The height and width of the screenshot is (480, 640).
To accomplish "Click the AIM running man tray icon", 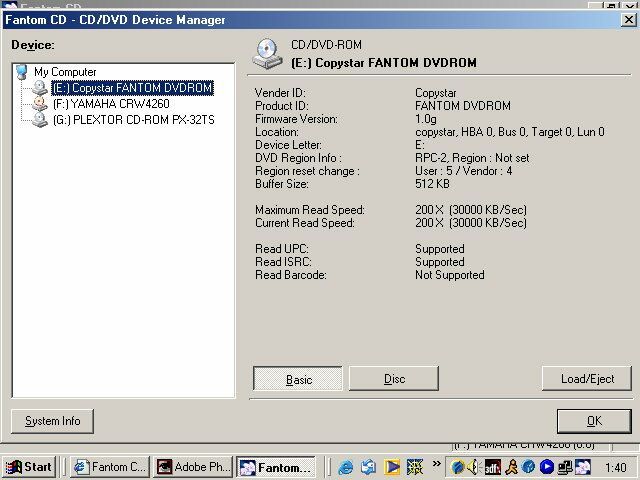I will tap(511, 467).
